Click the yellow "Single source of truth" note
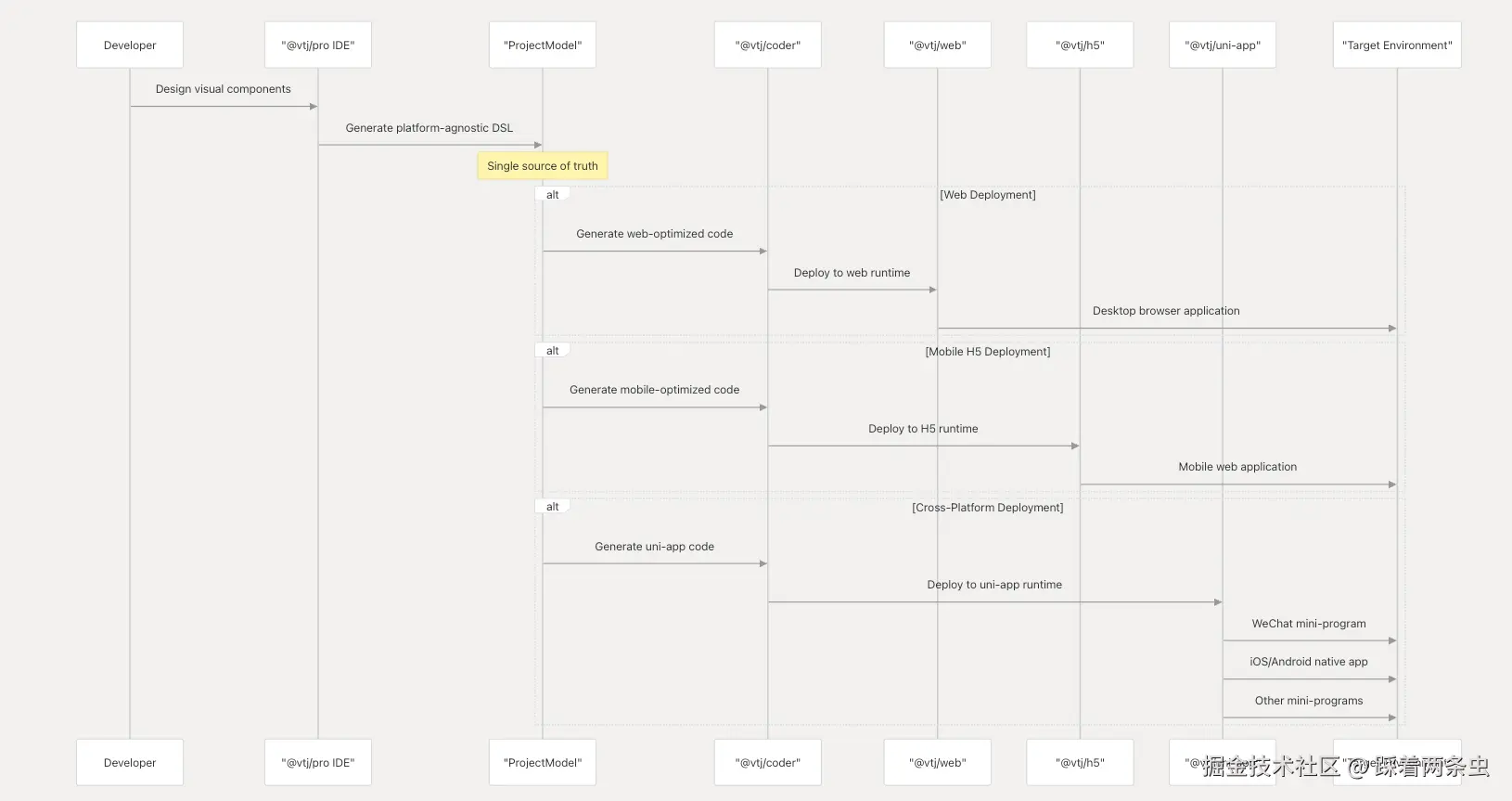1512x801 pixels. click(543, 166)
